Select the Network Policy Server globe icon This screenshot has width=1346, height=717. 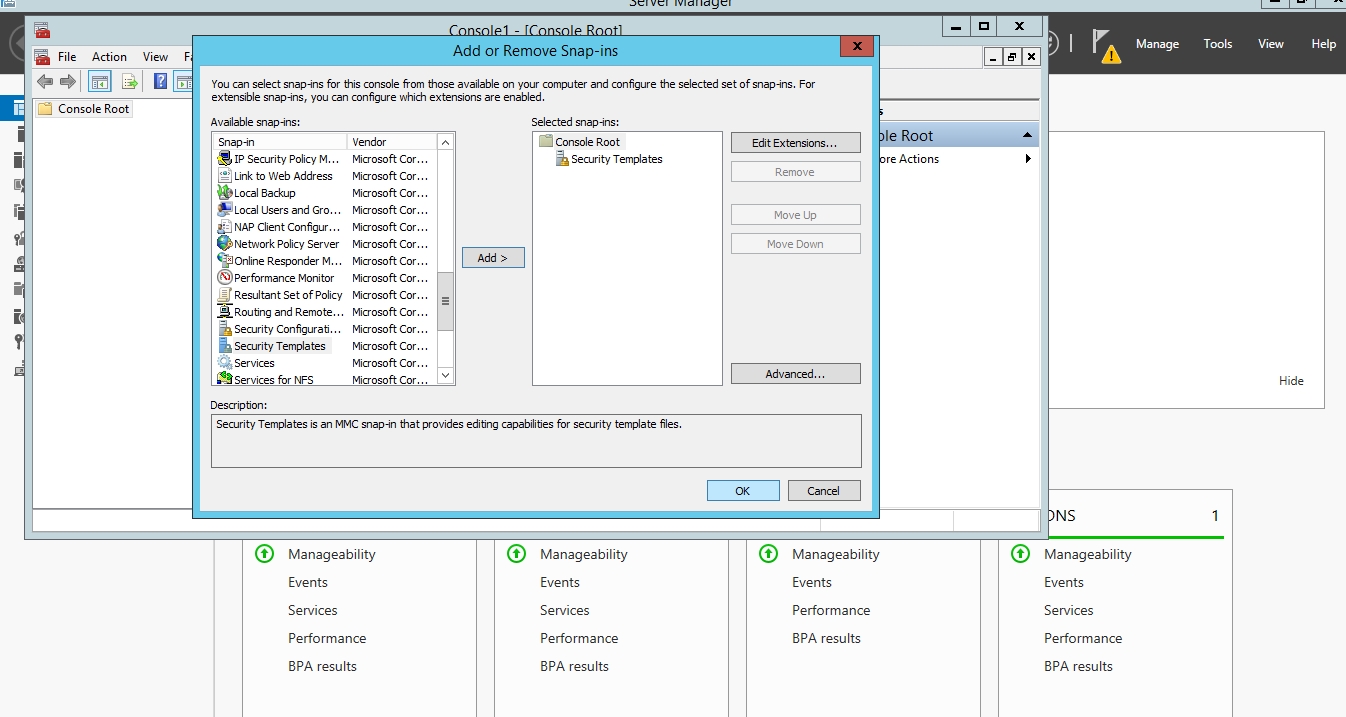point(225,244)
